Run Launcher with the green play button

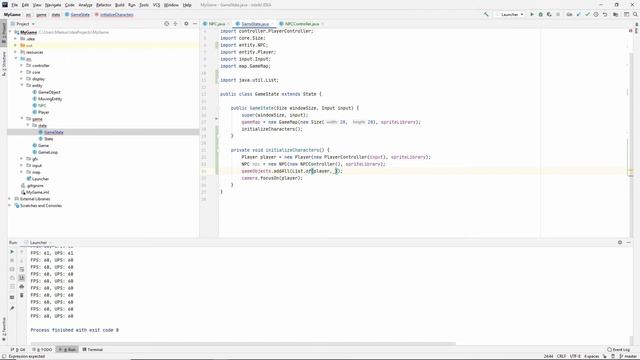(x=532, y=14)
